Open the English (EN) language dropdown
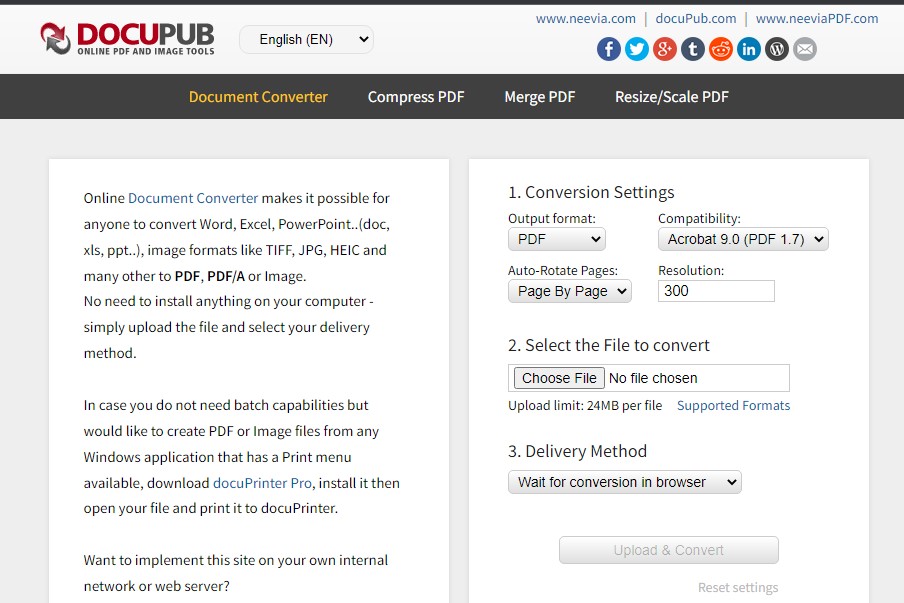The image size is (904, 603). point(306,39)
